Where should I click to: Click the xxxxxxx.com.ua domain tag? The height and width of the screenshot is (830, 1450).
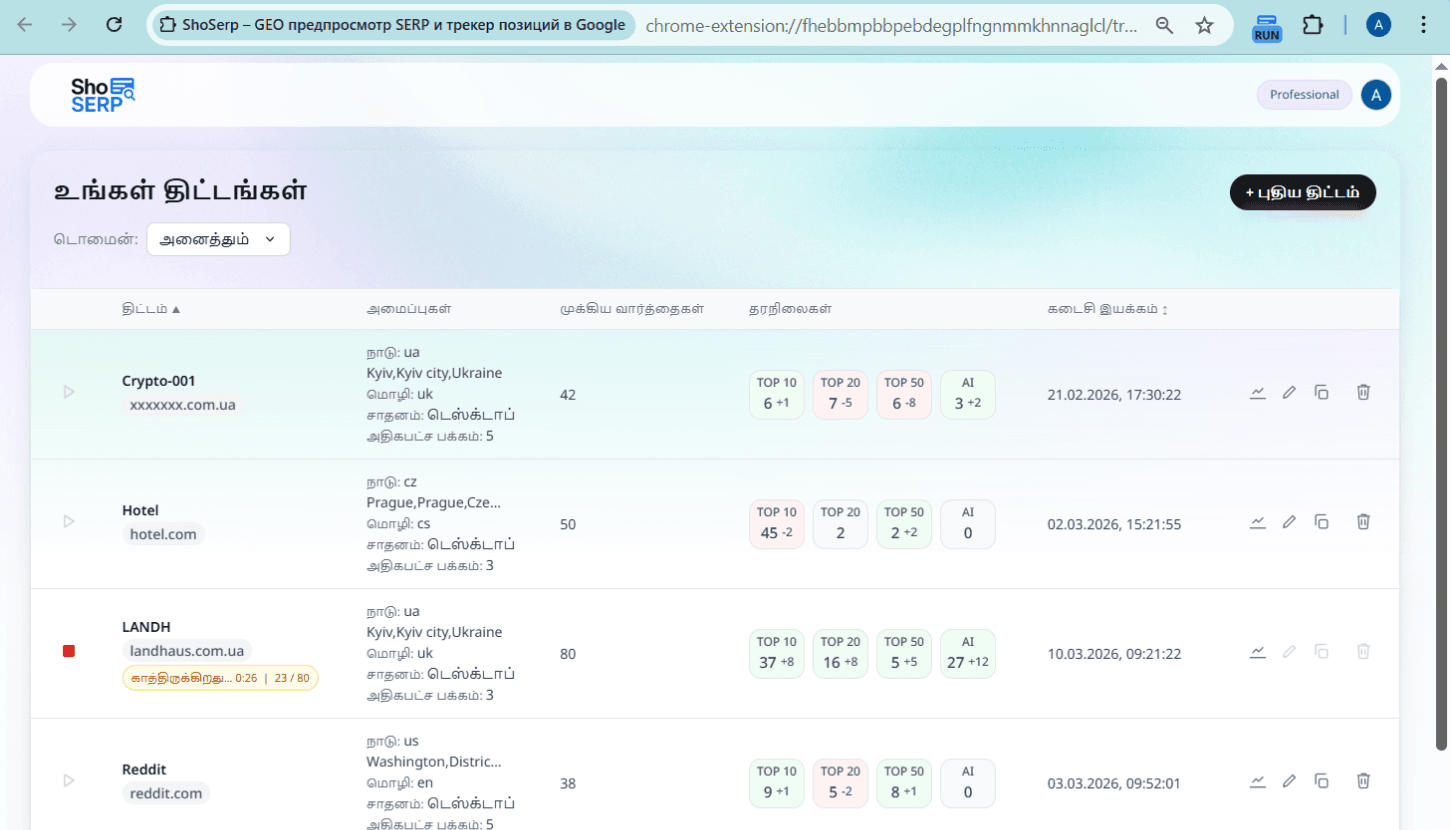(183, 405)
